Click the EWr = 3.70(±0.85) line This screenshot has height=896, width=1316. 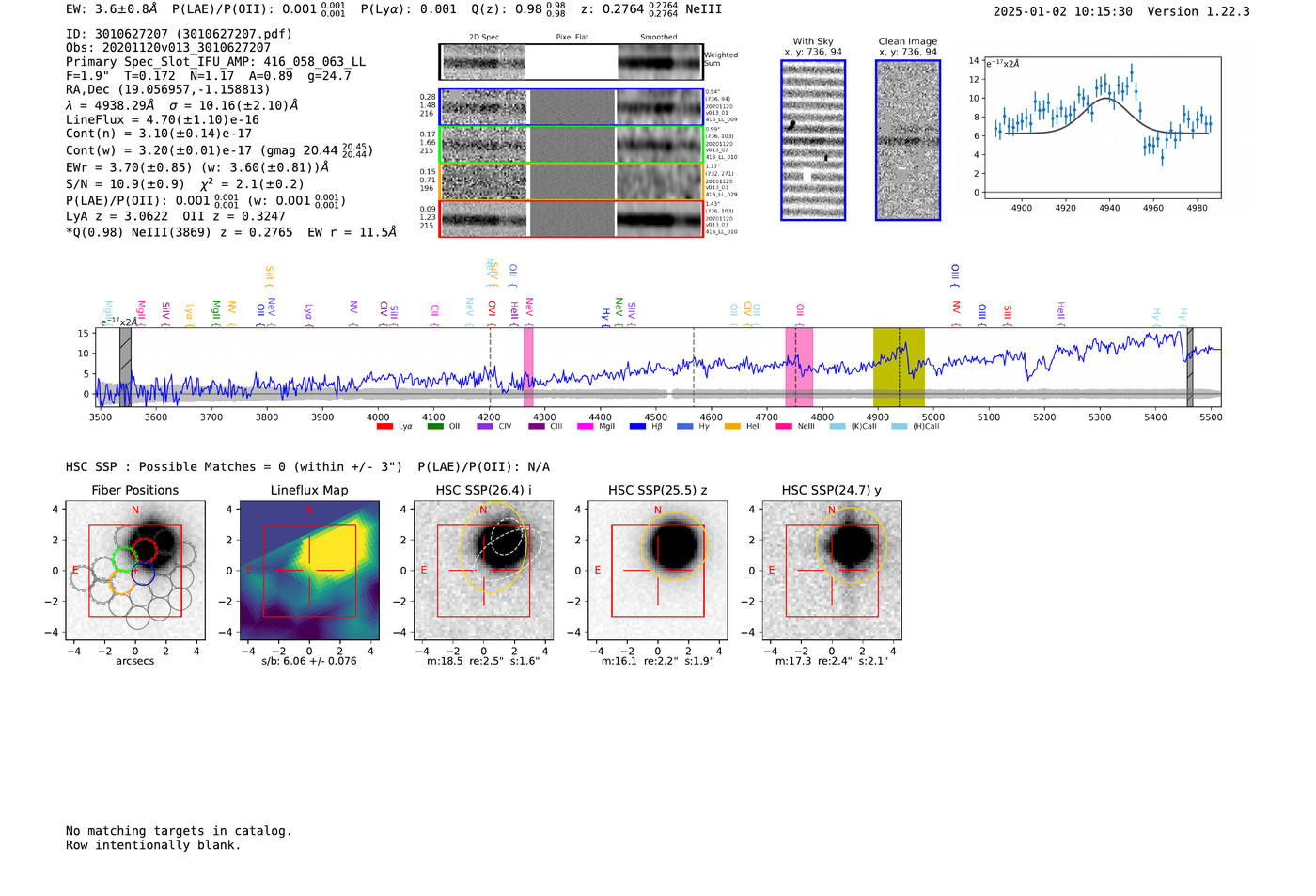197,167
